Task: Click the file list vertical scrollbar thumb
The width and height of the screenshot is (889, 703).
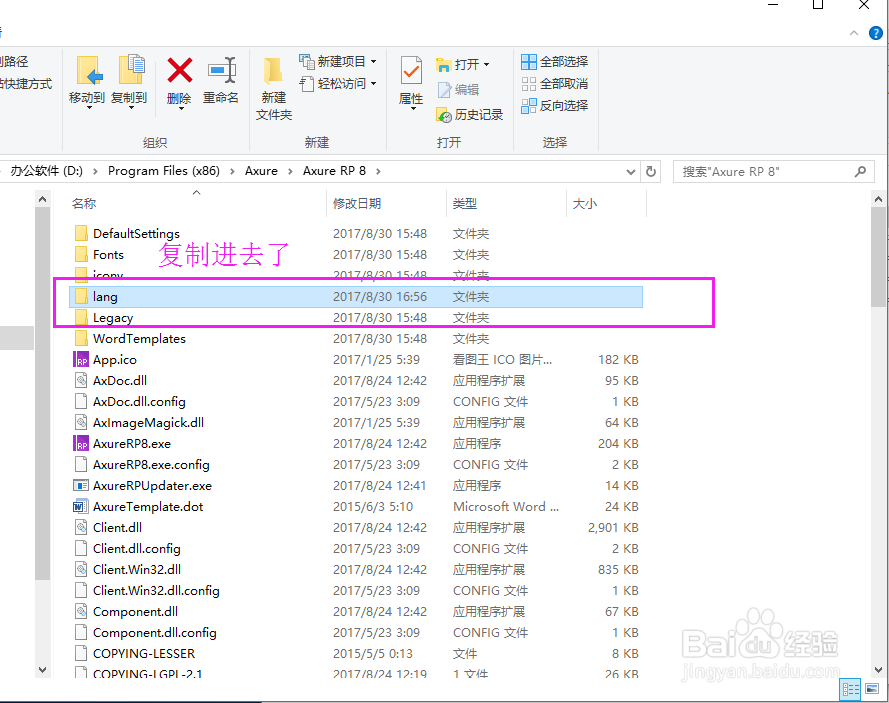Action: [878, 257]
